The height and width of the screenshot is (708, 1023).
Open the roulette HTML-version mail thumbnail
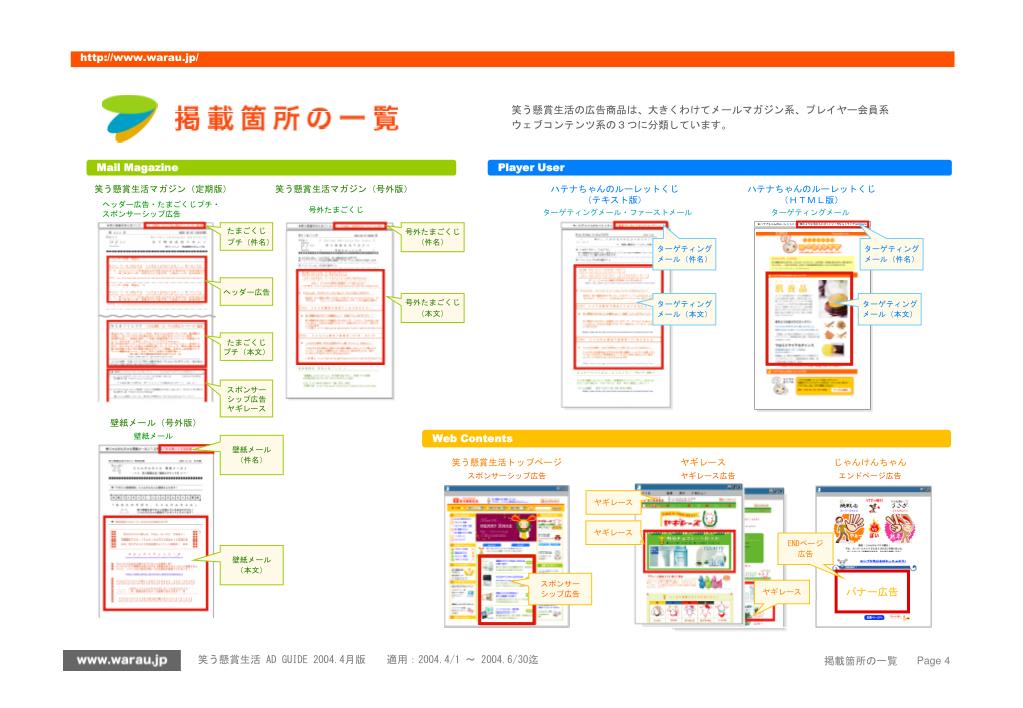pyautogui.click(x=812, y=315)
